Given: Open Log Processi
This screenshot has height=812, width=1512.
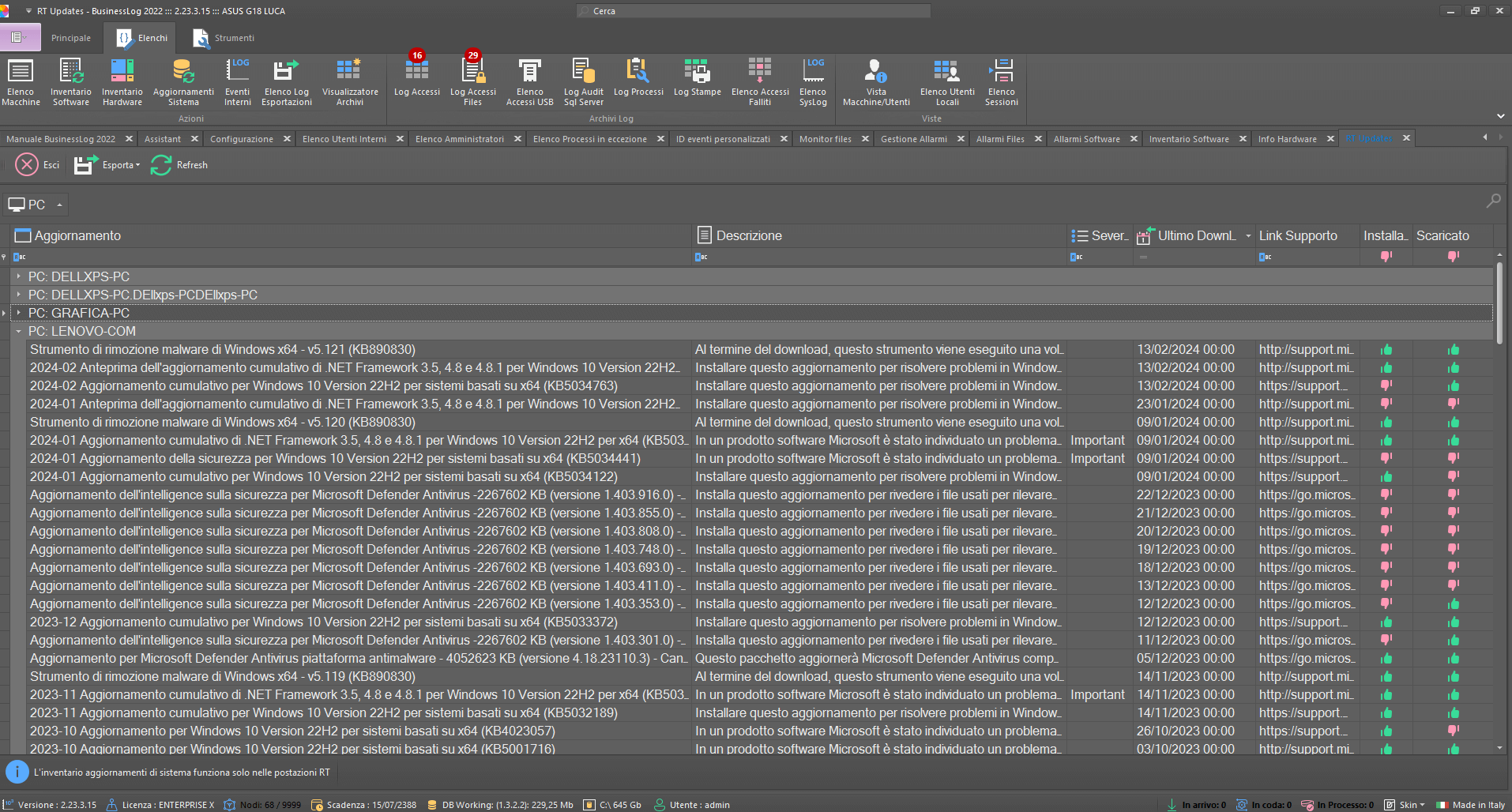Looking at the screenshot, I should tap(638, 77).
